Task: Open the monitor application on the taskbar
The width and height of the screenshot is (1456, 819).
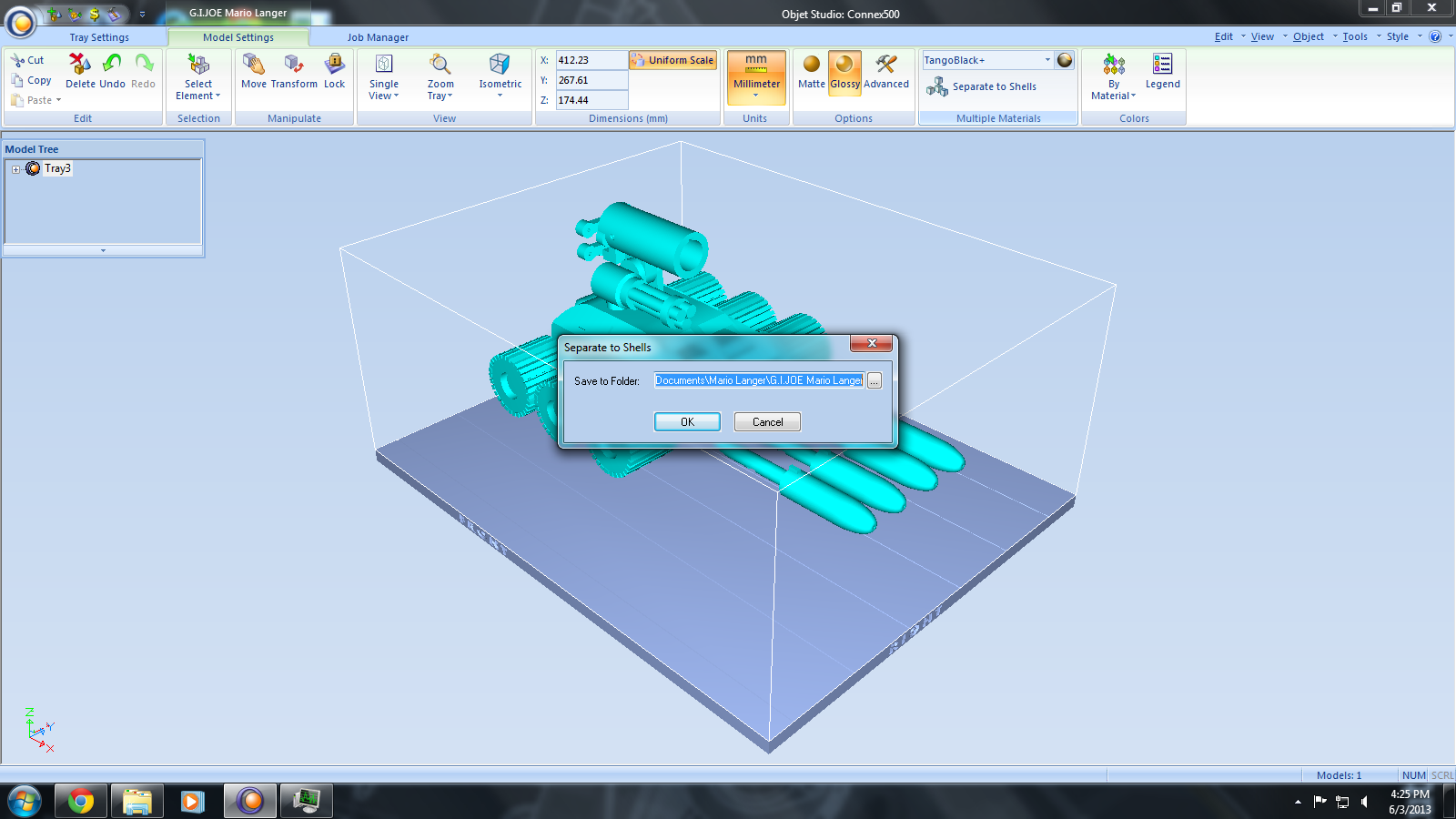Action: coord(306,801)
